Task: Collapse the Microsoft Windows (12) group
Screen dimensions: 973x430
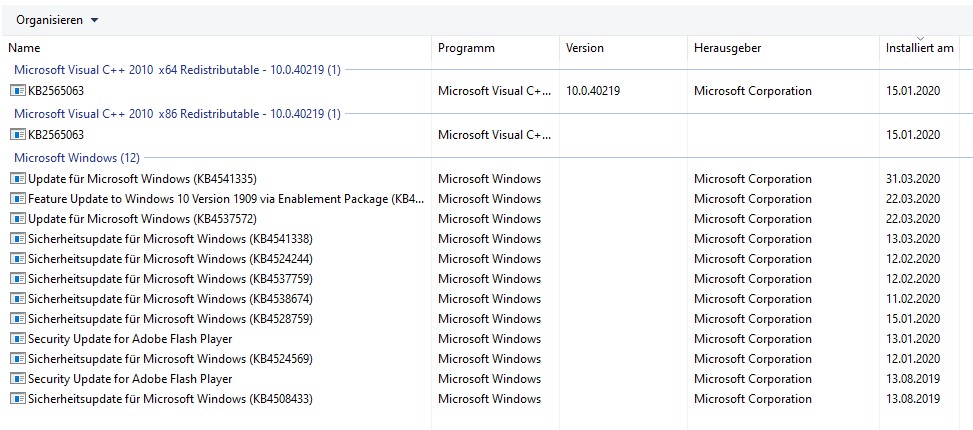Action: click(x=76, y=158)
